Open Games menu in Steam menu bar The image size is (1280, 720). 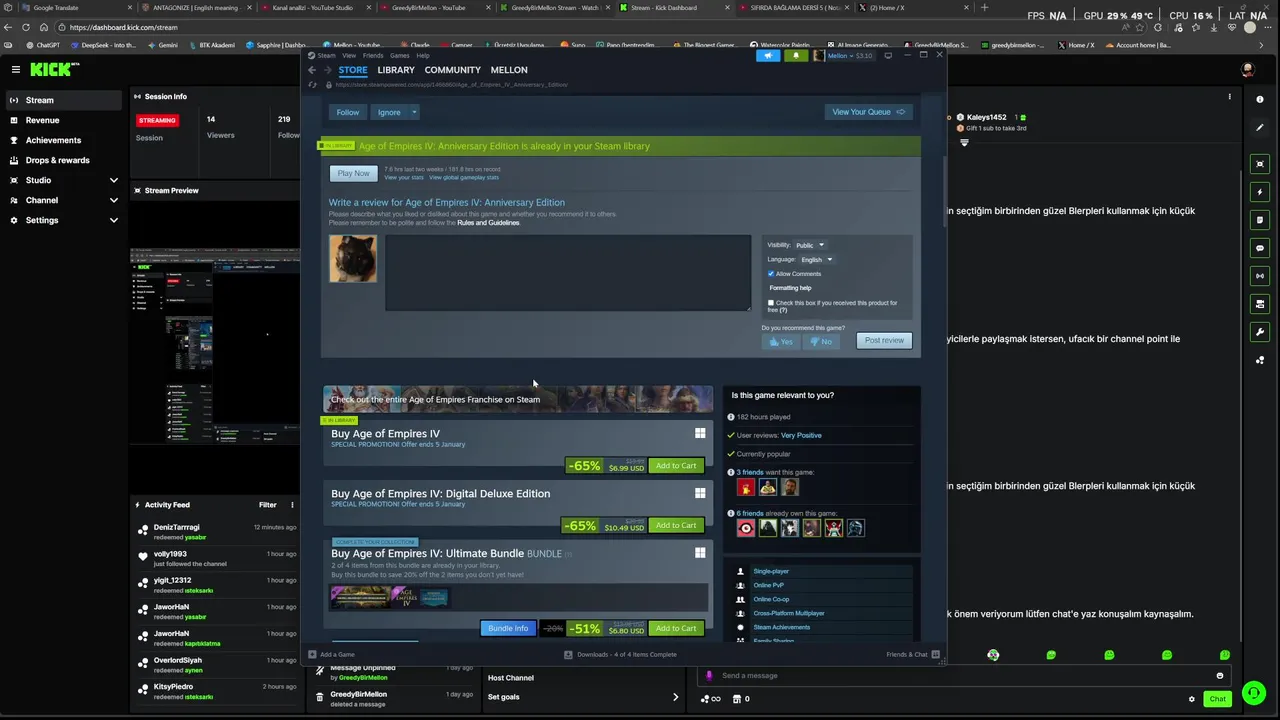click(399, 56)
